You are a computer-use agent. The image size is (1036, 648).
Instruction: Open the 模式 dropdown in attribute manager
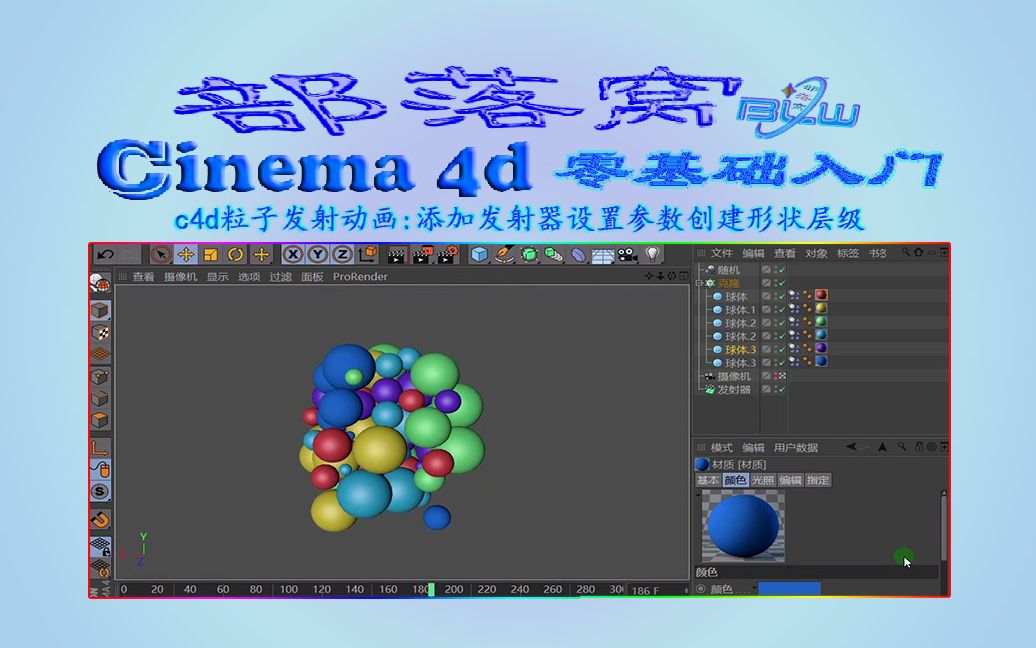[720, 448]
